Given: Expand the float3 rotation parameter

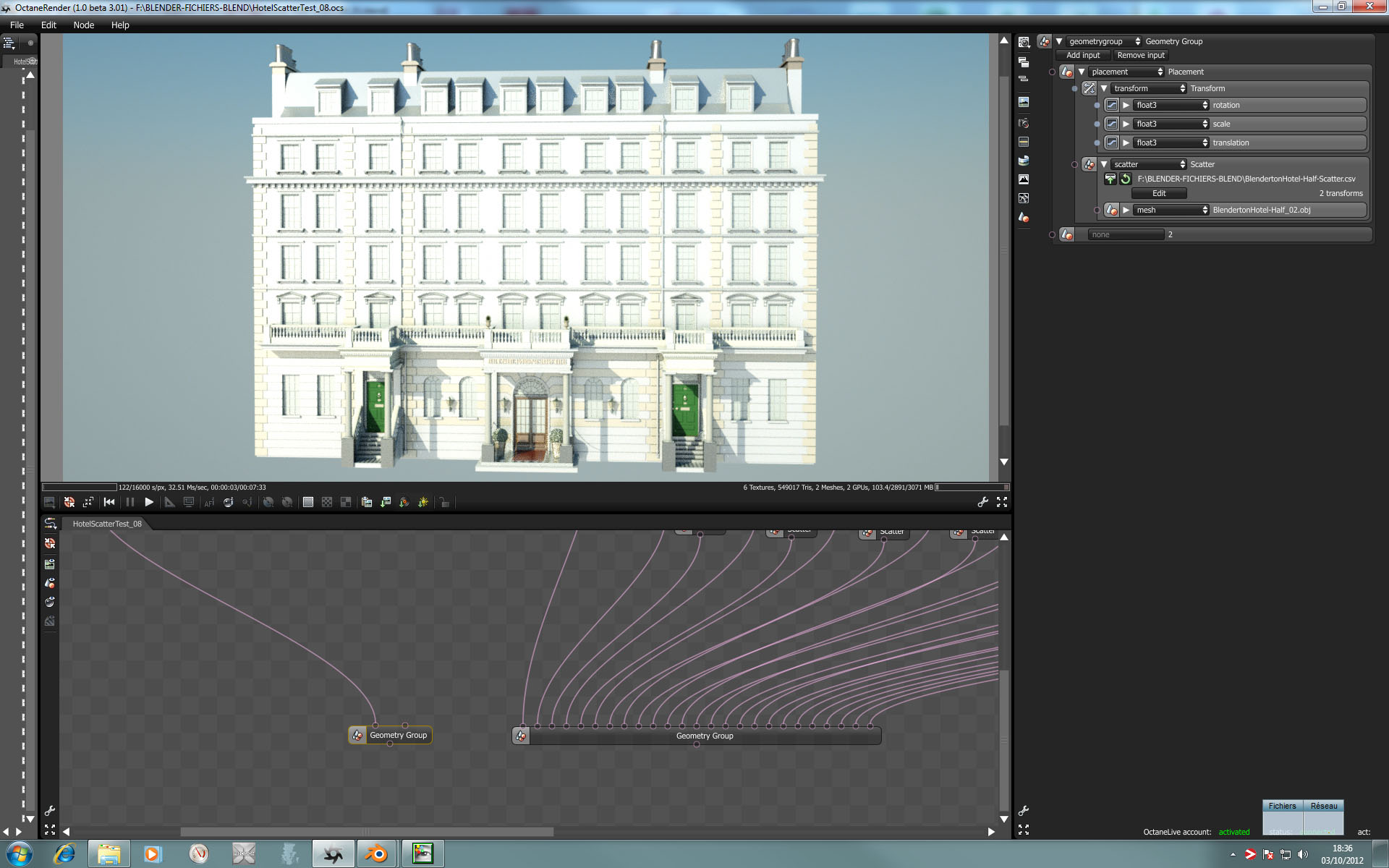Looking at the screenshot, I should [x=1126, y=105].
